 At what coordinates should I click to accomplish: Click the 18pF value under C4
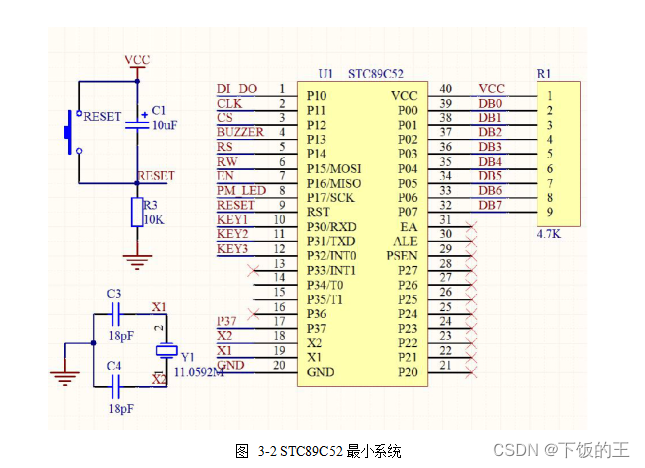point(121,409)
